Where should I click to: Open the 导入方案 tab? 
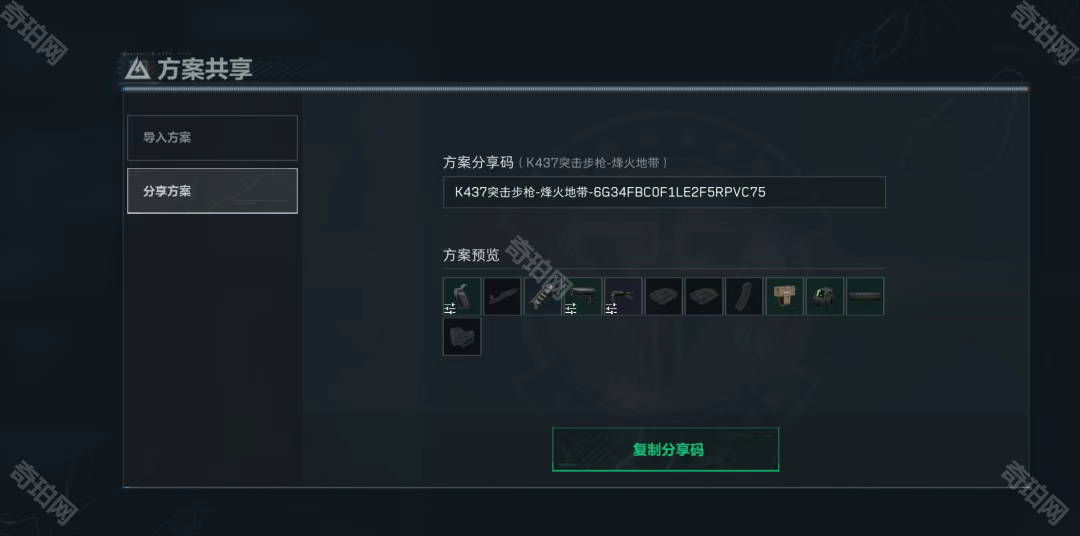tap(212, 138)
